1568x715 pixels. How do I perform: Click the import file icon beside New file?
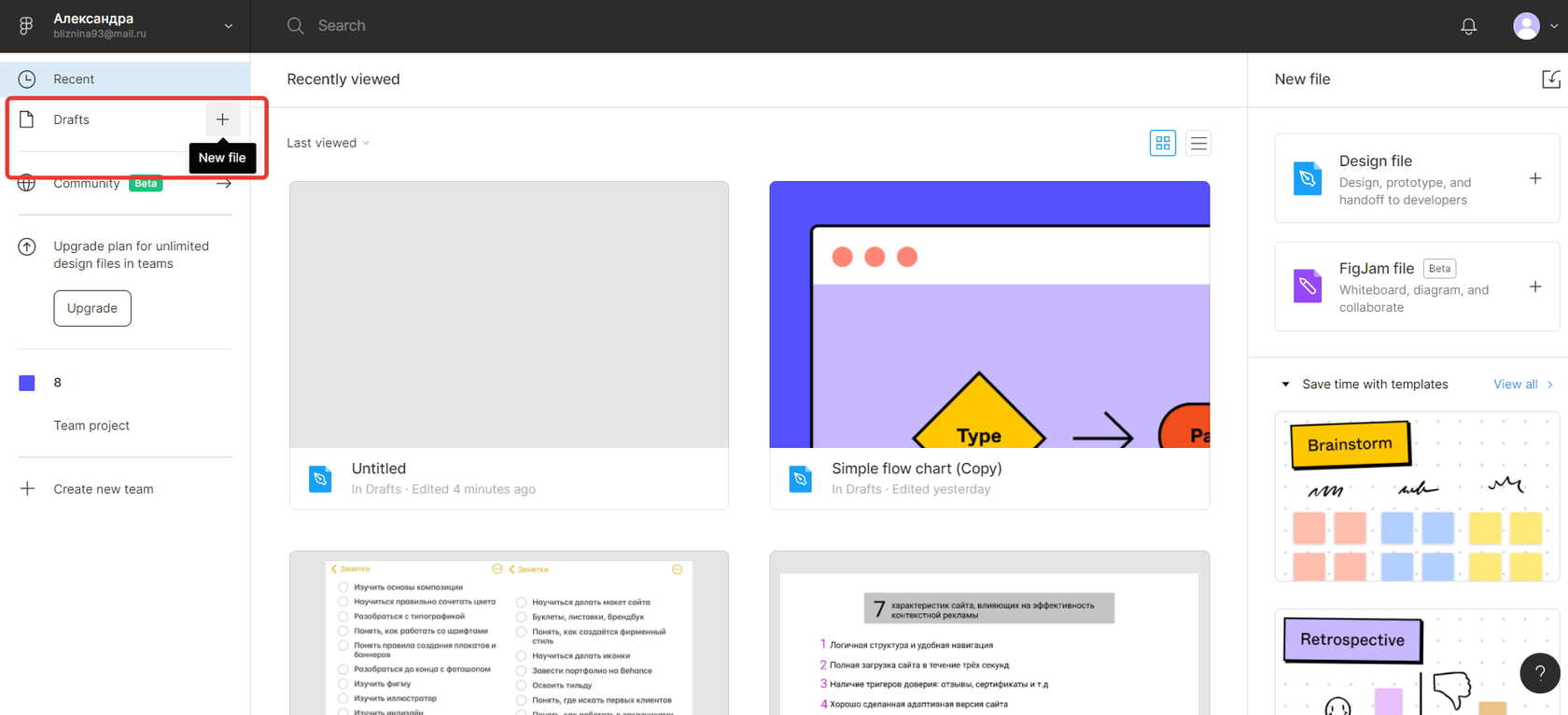[1550, 79]
